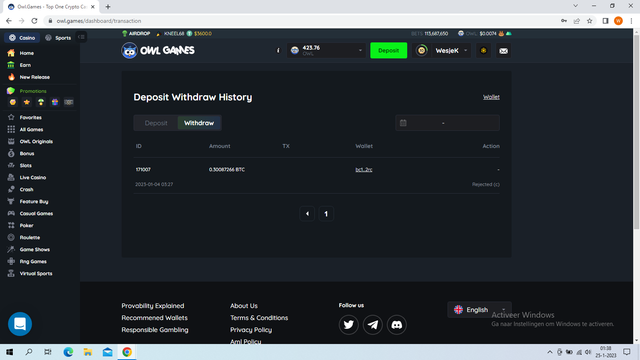Open a new browser tab
Viewport: 640px width, 360px height.
point(108,7)
